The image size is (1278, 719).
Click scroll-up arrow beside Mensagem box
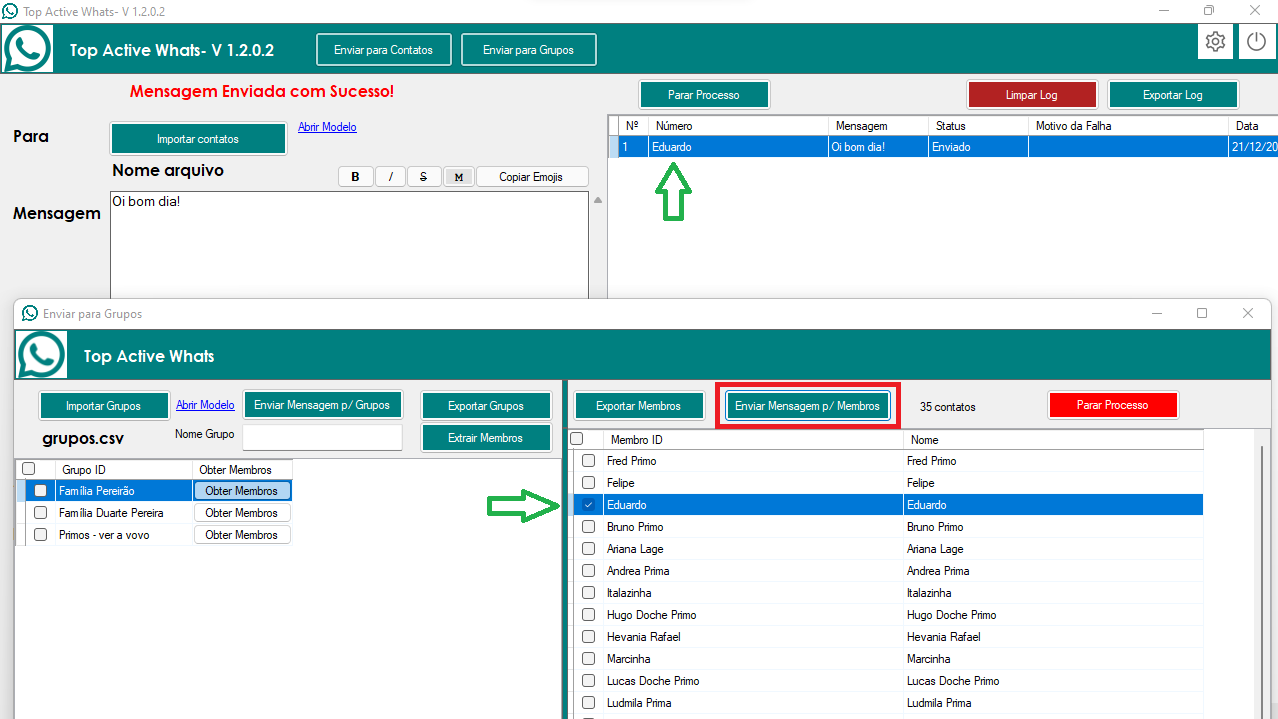pyautogui.click(x=598, y=200)
